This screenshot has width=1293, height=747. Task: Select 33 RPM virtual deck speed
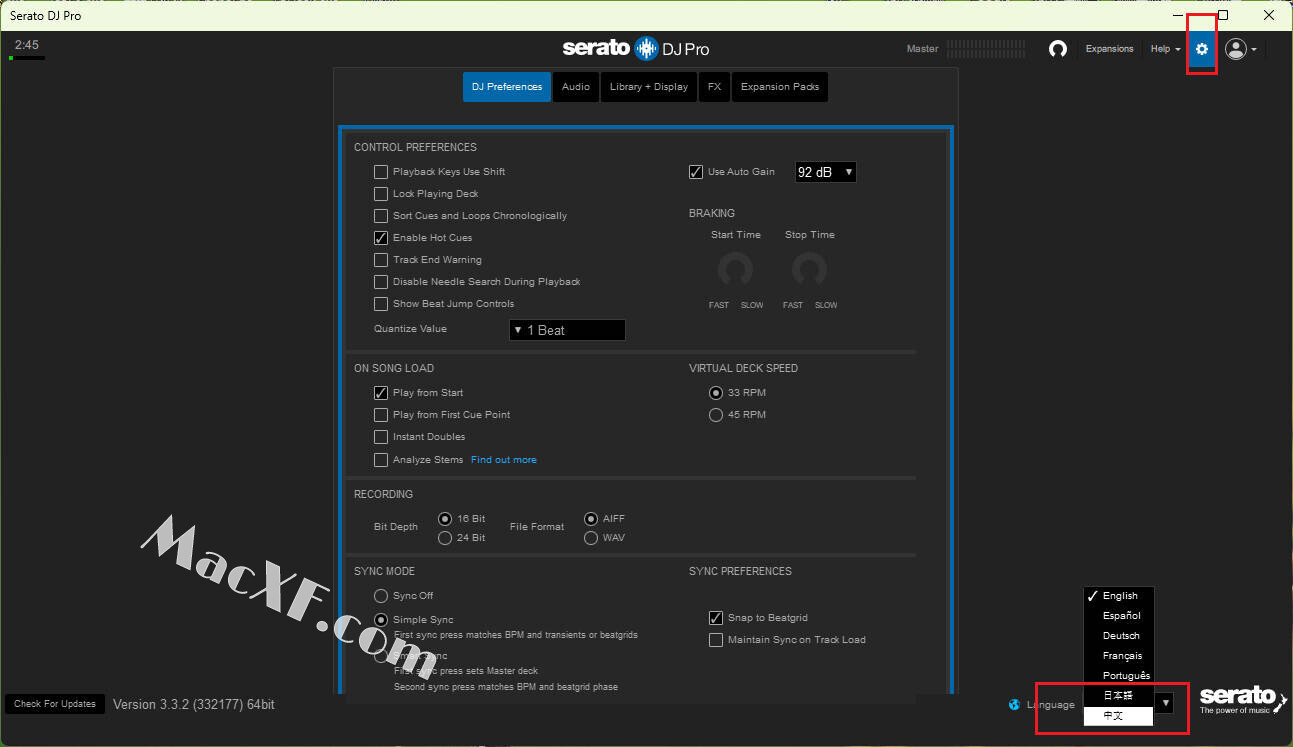click(x=716, y=393)
